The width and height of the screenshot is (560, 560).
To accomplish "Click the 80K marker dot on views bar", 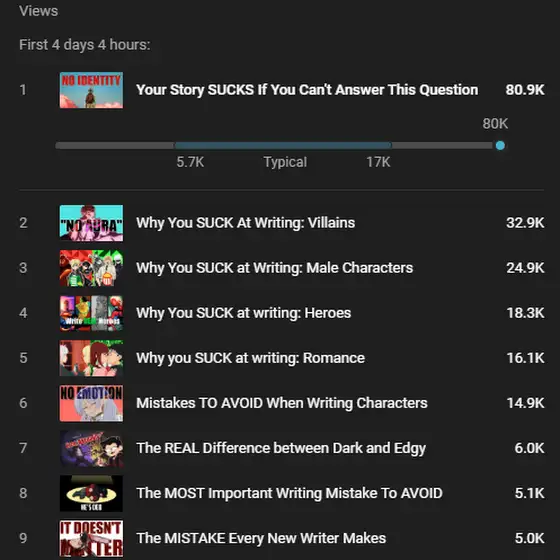I will coord(500,145).
